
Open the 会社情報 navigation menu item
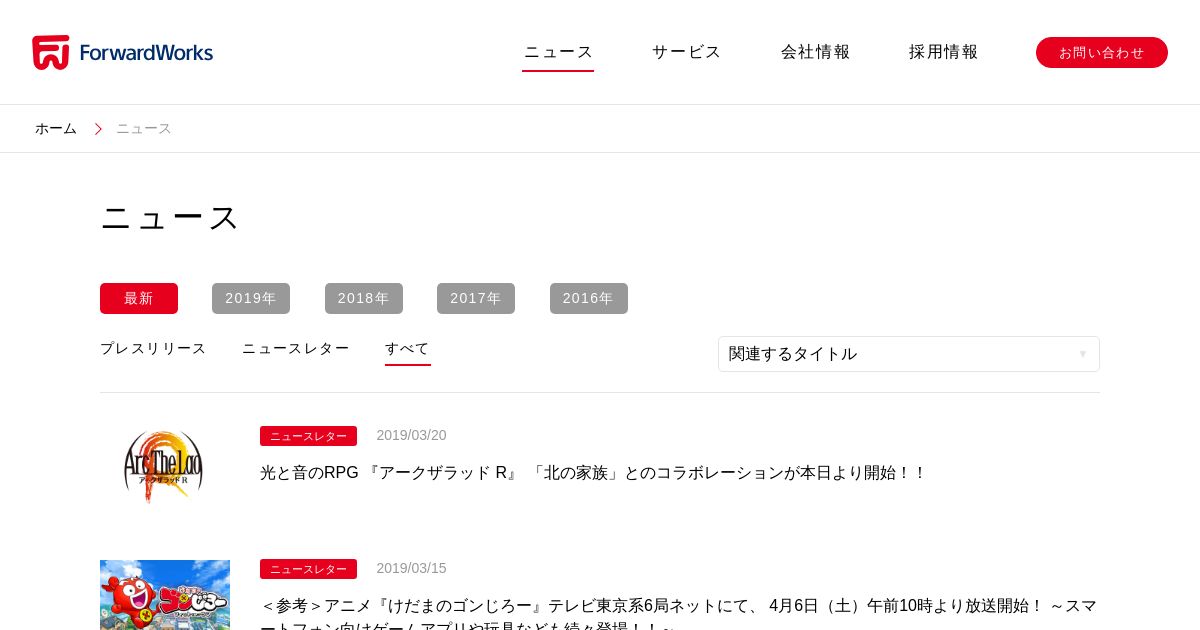click(x=815, y=52)
